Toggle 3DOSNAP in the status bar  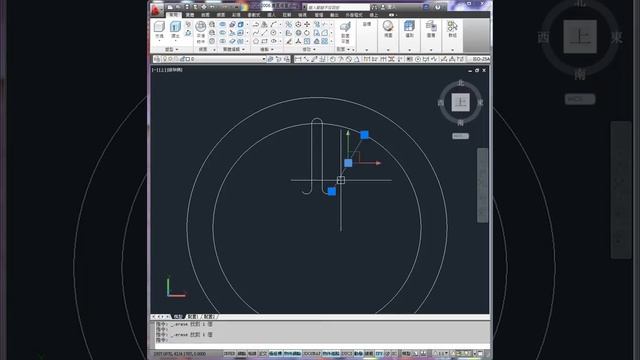coord(312,353)
